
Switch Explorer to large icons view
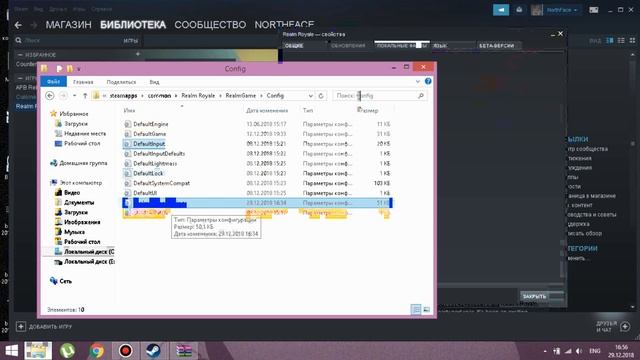[x=427, y=309]
